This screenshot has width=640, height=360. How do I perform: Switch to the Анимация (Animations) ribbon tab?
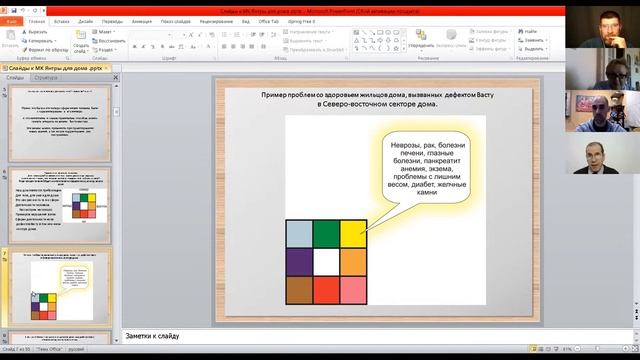click(142, 22)
